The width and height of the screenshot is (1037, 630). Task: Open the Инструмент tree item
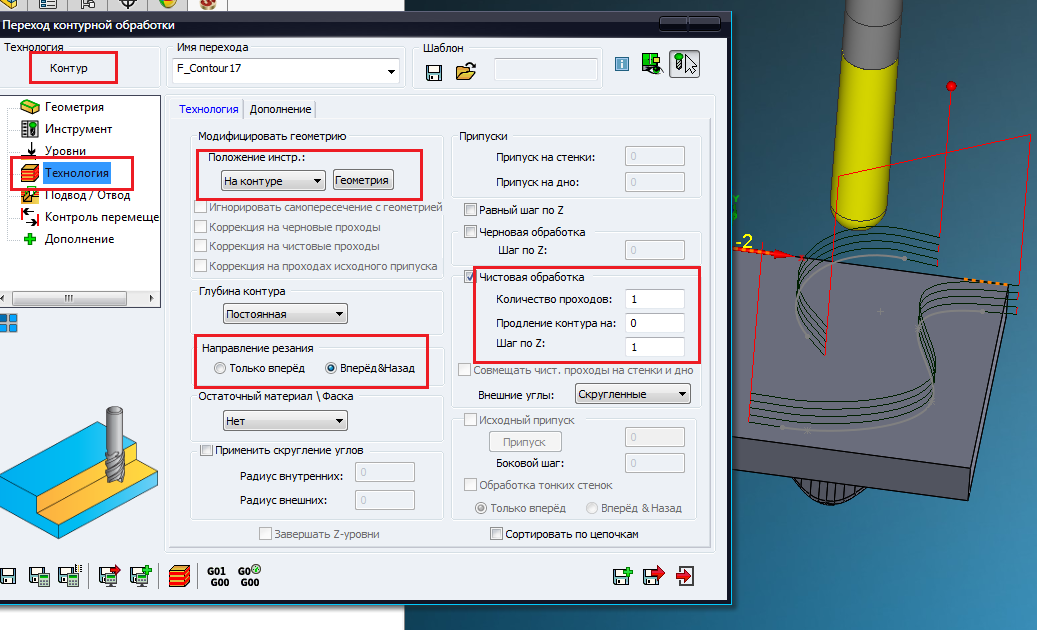[78, 129]
